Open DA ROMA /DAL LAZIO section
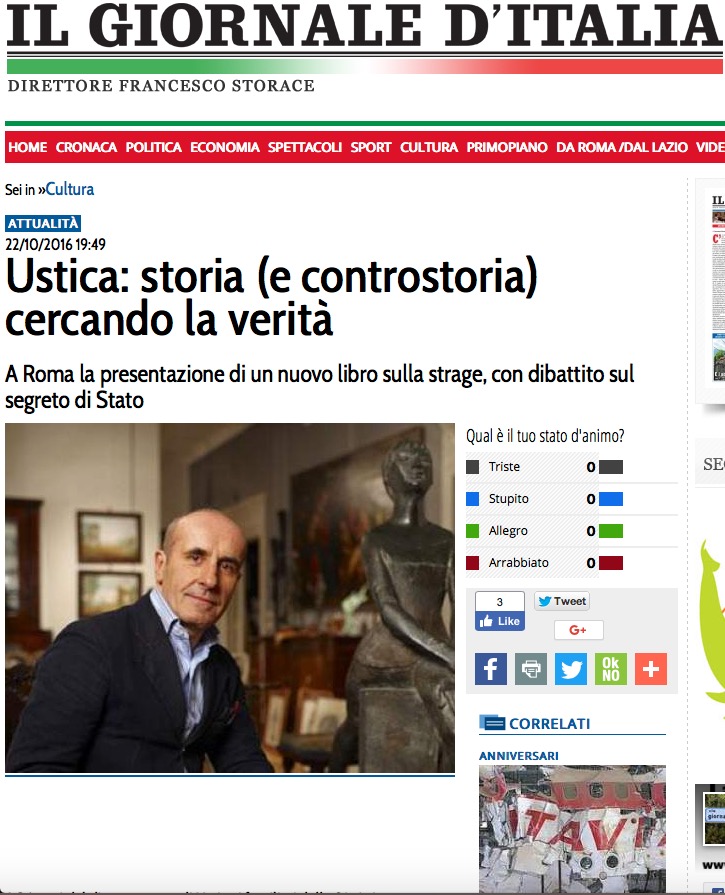The height and width of the screenshot is (895, 725). tap(622, 147)
